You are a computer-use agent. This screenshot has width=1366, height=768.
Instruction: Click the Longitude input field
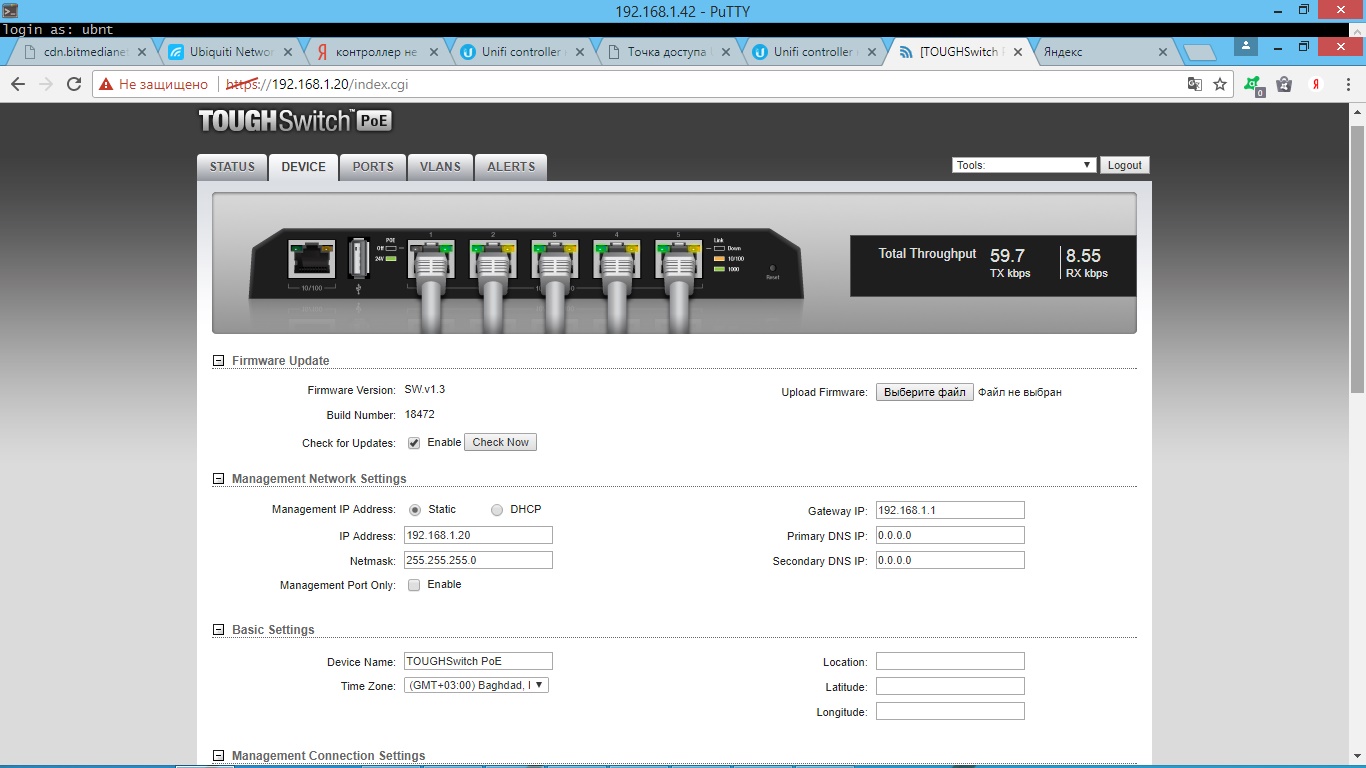pyautogui.click(x=950, y=712)
